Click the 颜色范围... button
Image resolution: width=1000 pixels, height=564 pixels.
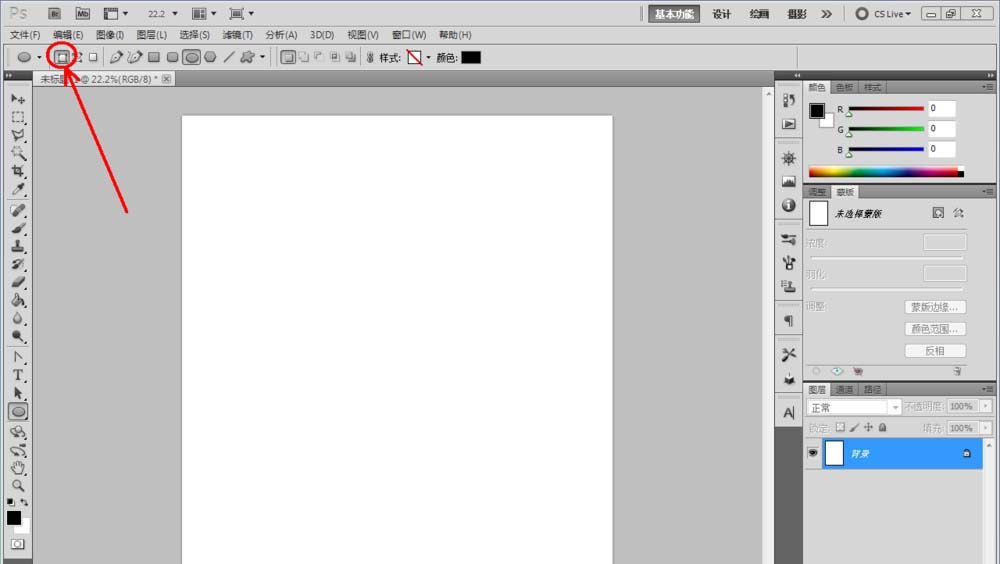(935, 329)
